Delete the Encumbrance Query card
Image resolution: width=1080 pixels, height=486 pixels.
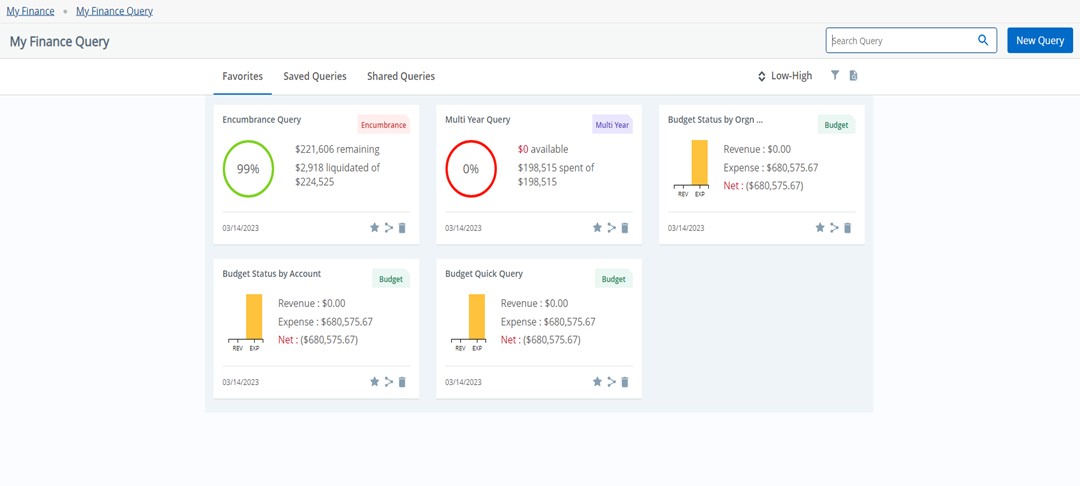click(x=402, y=228)
